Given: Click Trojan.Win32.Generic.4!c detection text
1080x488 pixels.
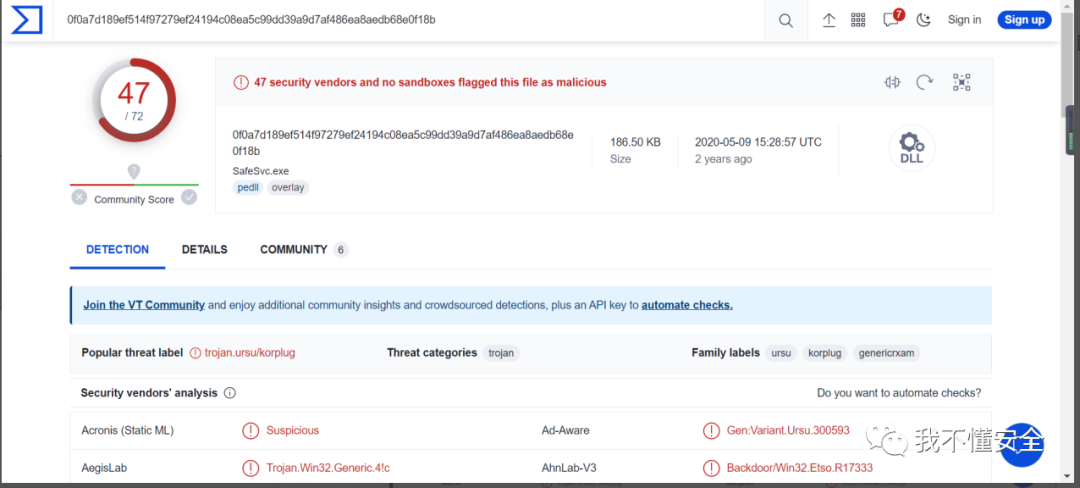Looking at the screenshot, I should (328, 468).
